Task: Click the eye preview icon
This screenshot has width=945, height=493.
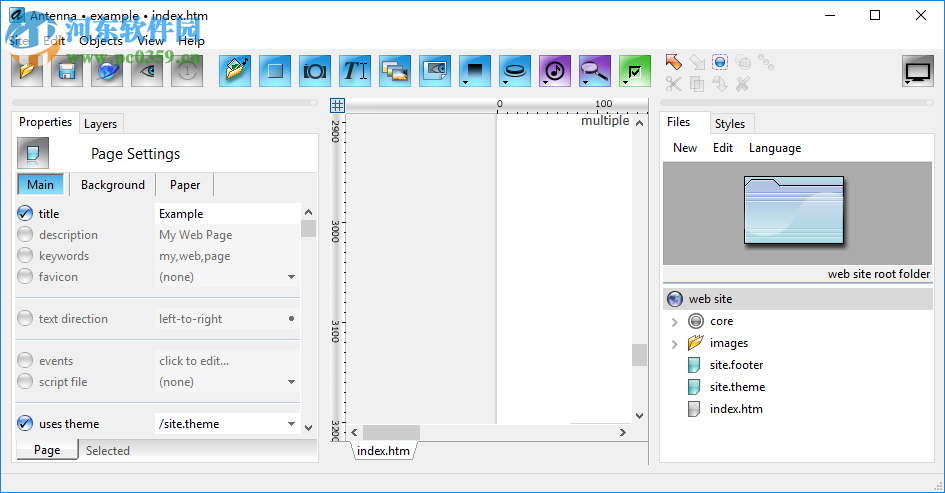Action: coord(147,71)
